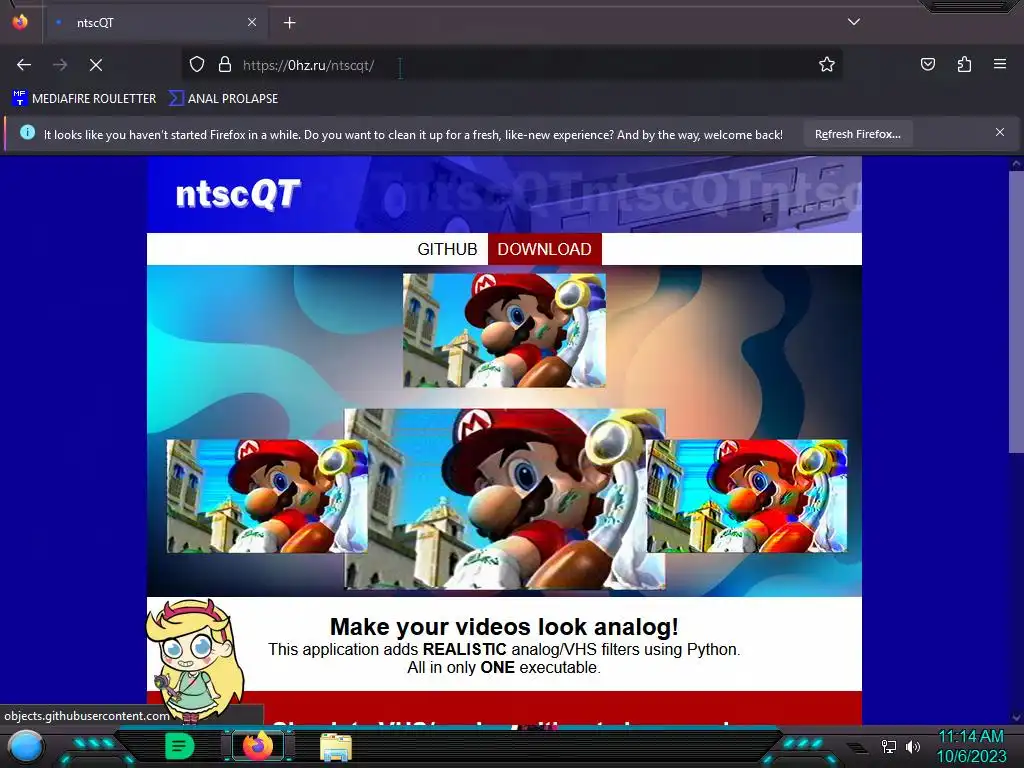This screenshot has height=768, width=1024.
Task: Stop loading the page
Action: coord(96,65)
